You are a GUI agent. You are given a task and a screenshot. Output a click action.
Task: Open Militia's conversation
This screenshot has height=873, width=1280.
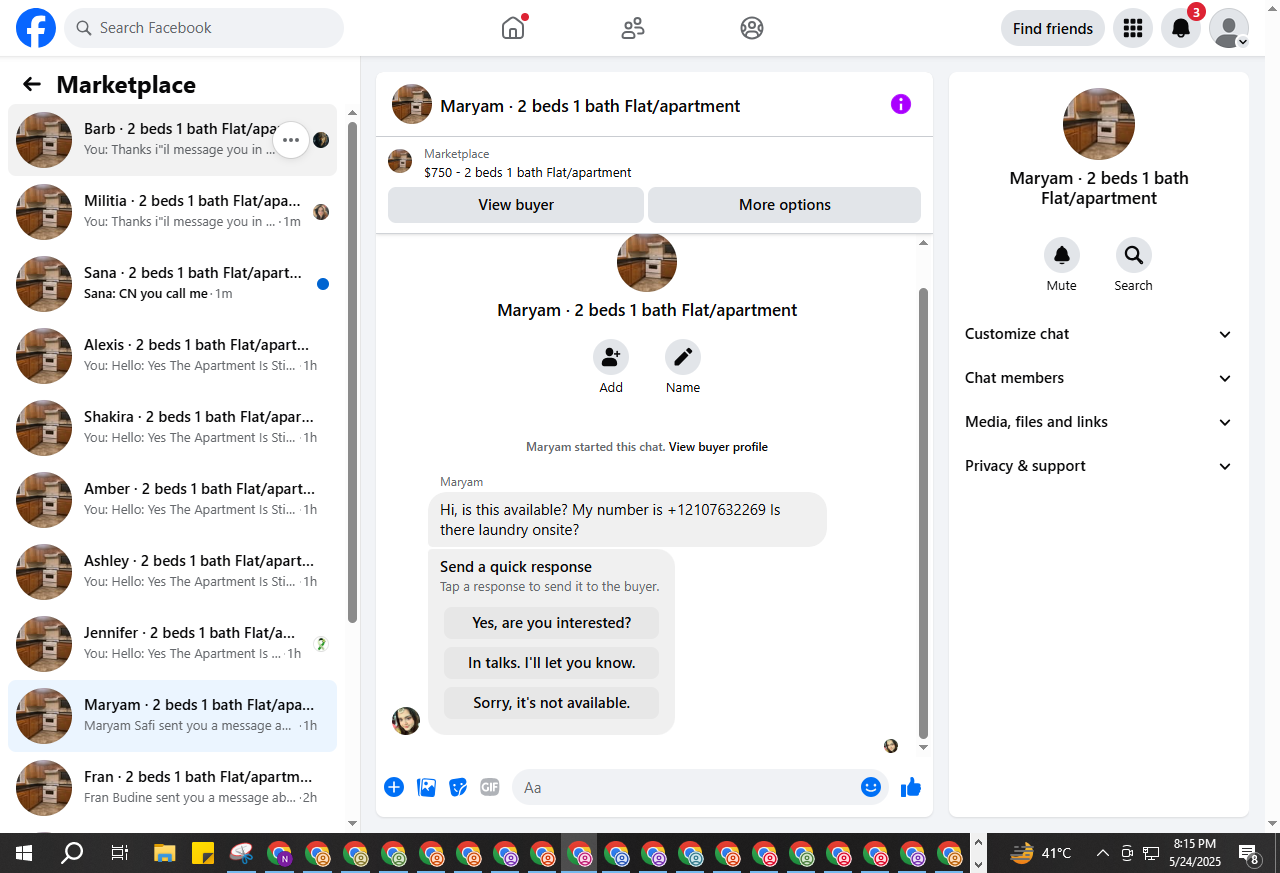click(172, 212)
